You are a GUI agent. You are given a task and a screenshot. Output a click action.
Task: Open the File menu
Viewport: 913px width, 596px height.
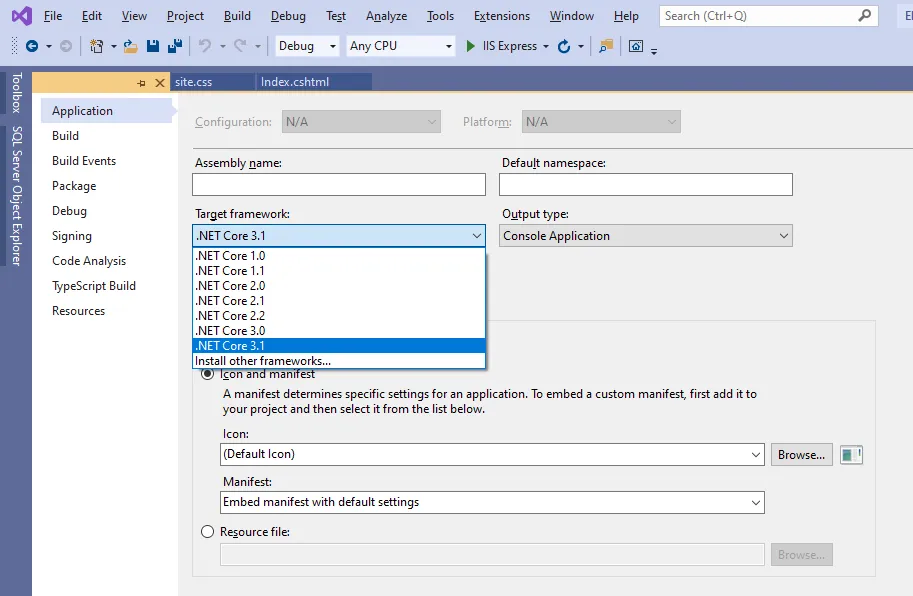pos(53,16)
